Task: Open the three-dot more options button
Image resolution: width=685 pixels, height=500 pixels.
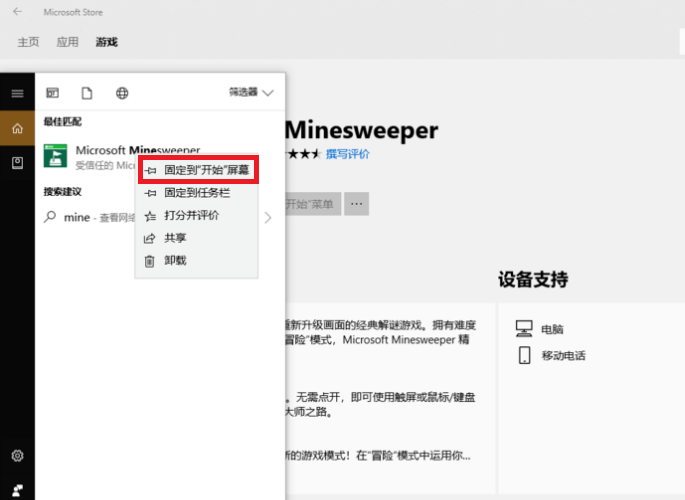Action: [x=357, y=204]
